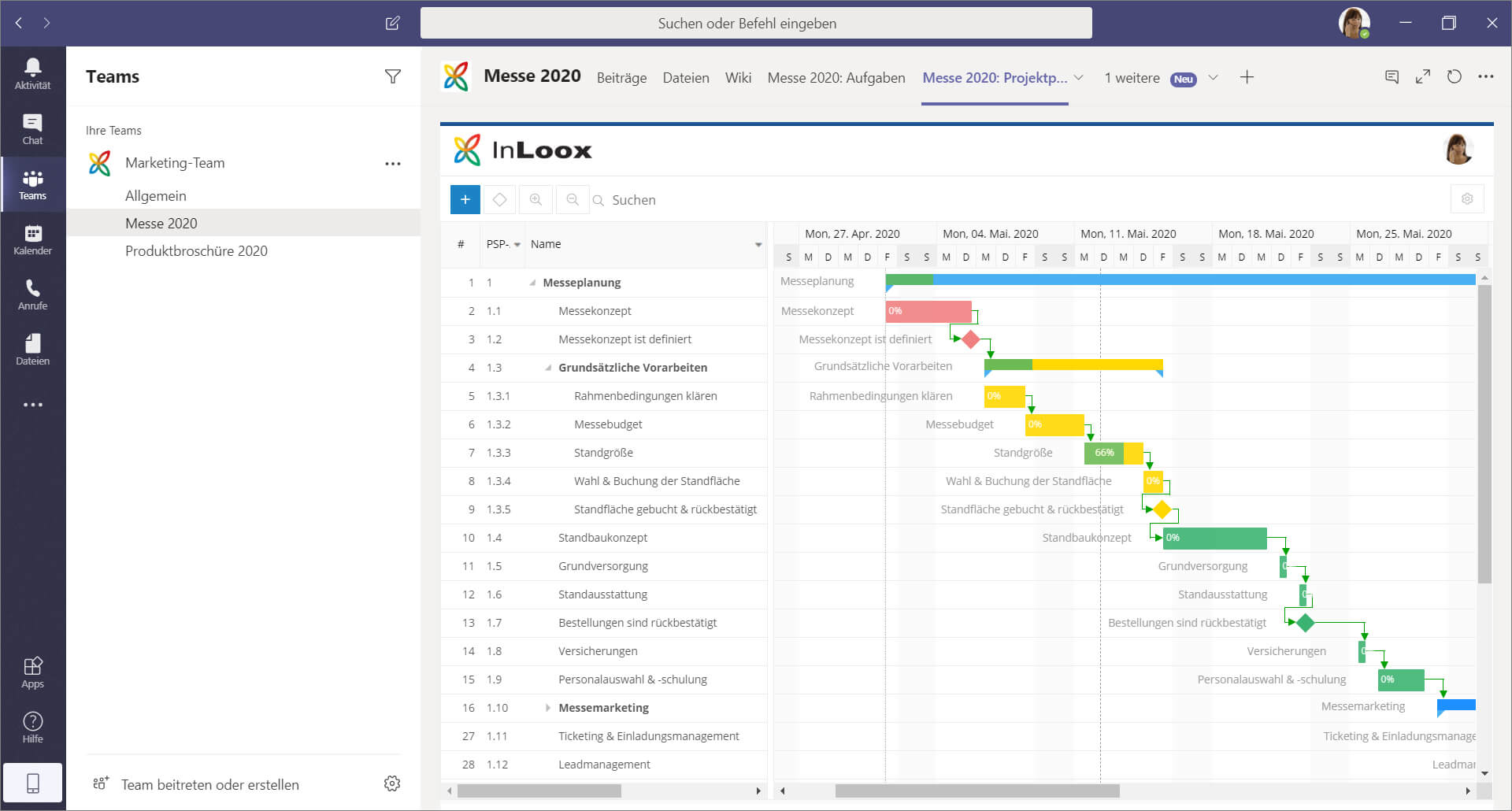The width and height of the screenshot is (1512, 811).
Task: Select the Messebudget task row
Action: (x=604, y=424)
